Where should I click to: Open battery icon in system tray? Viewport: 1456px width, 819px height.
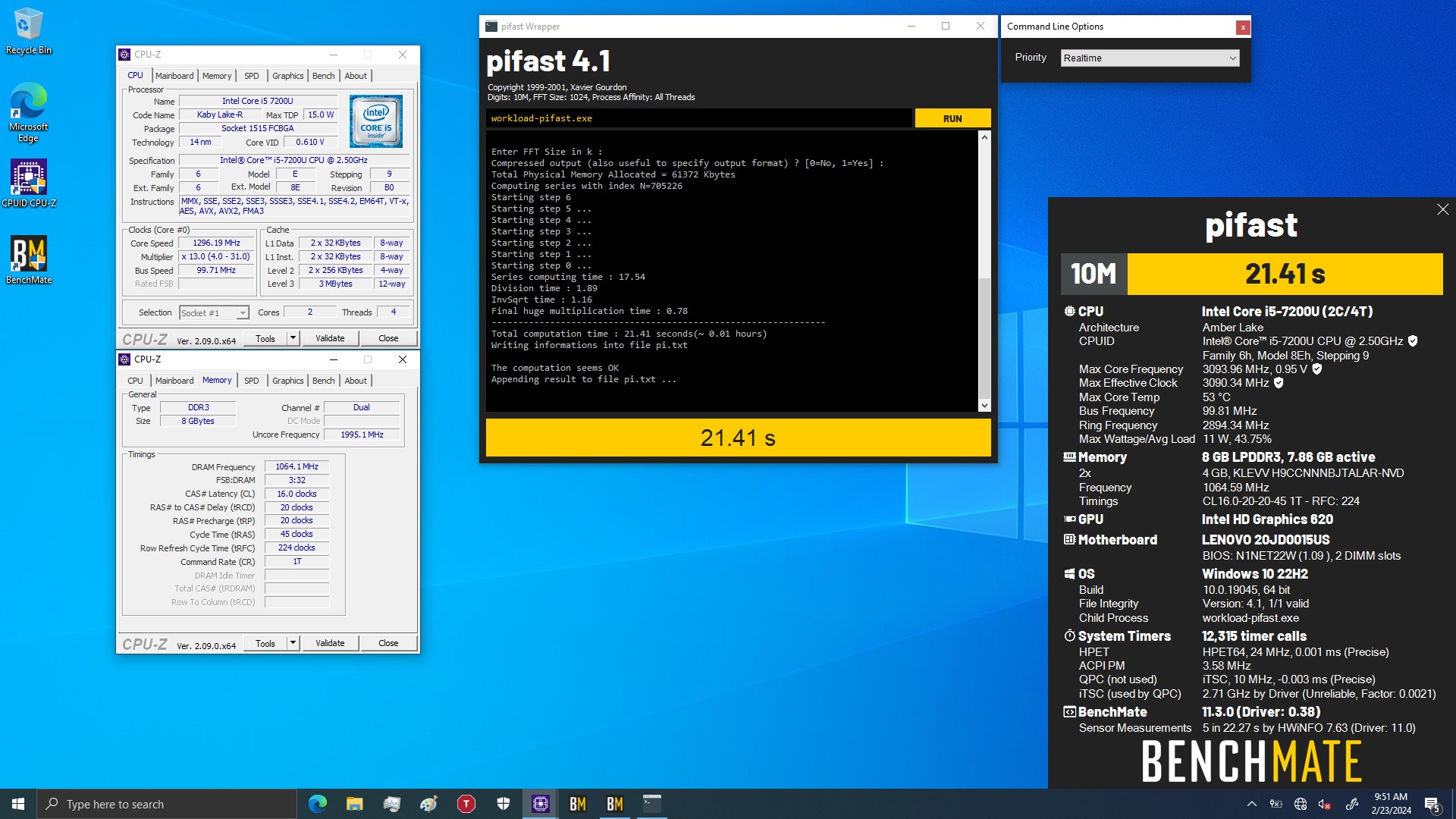pos(1276,804)
